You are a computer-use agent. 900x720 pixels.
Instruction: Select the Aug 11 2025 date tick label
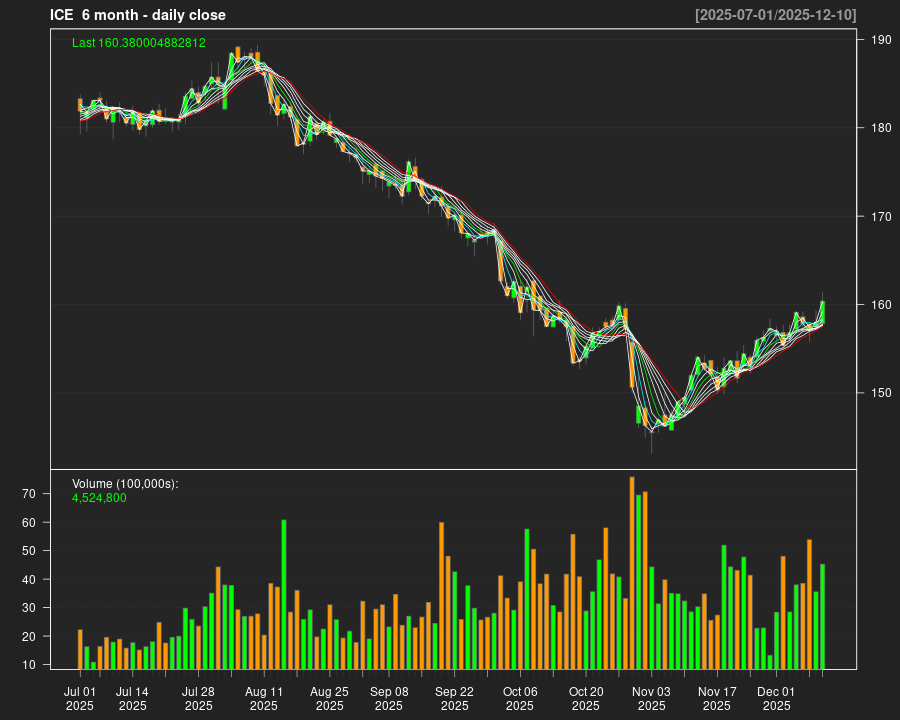click(x=264, y=698)
